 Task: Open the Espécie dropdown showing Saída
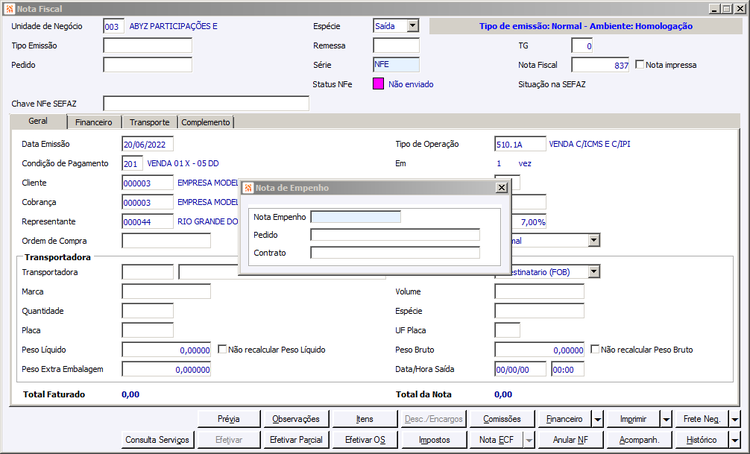[x=412, y=26]
